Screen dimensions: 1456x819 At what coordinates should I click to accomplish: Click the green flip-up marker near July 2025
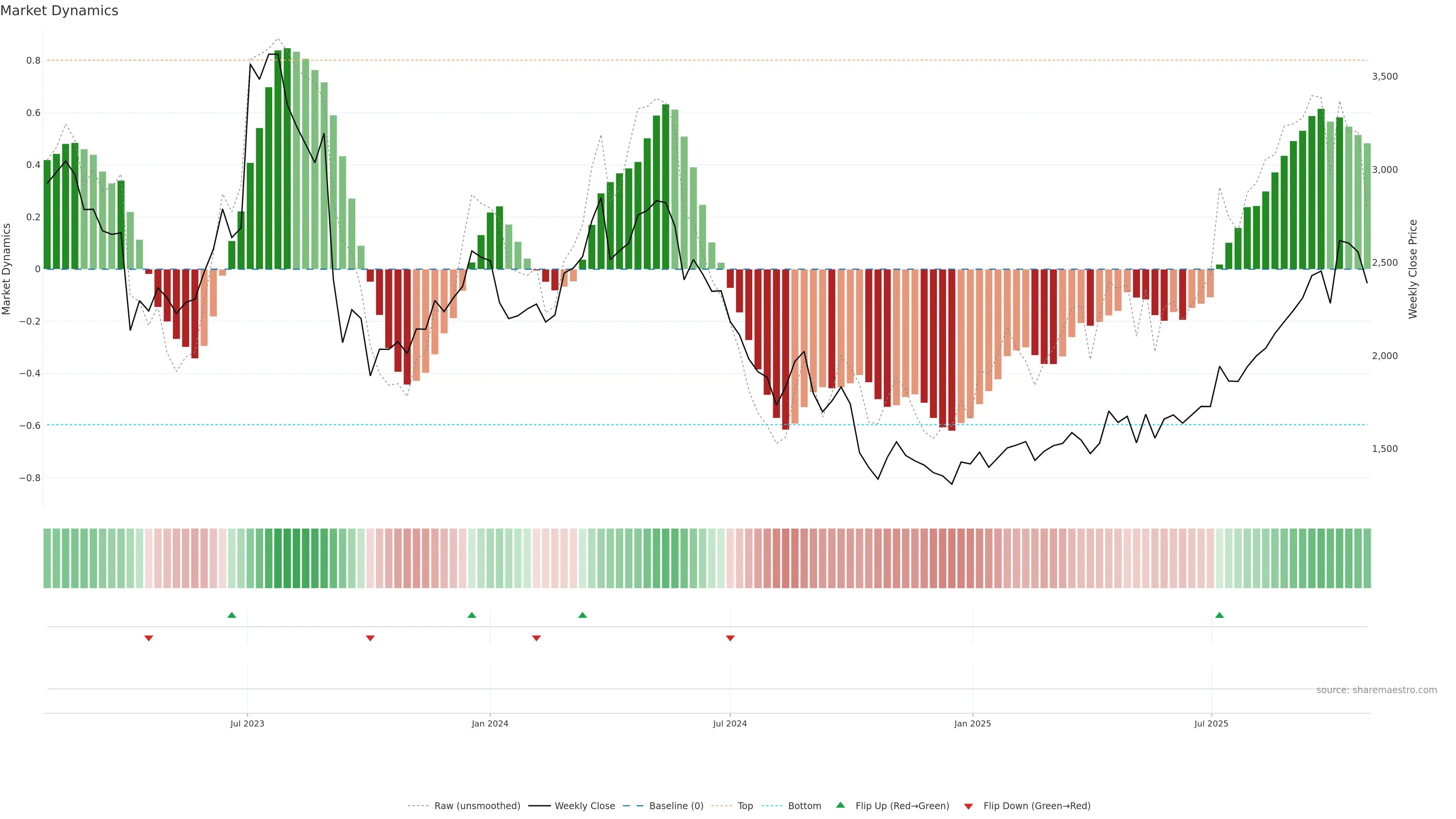[x=1219, y=615]
